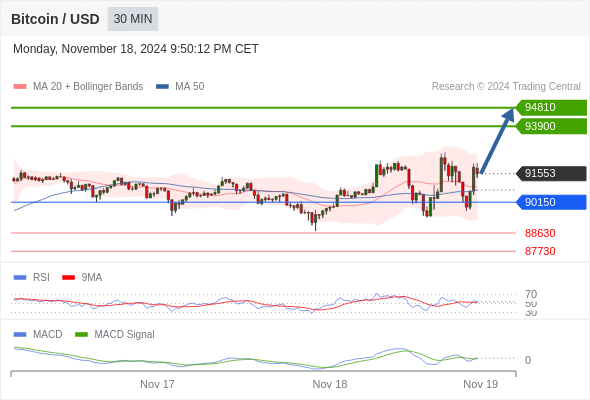Select the 93900 resistance price tag
Viewport: 590px width, 400px height.
(x=551, y=126)
